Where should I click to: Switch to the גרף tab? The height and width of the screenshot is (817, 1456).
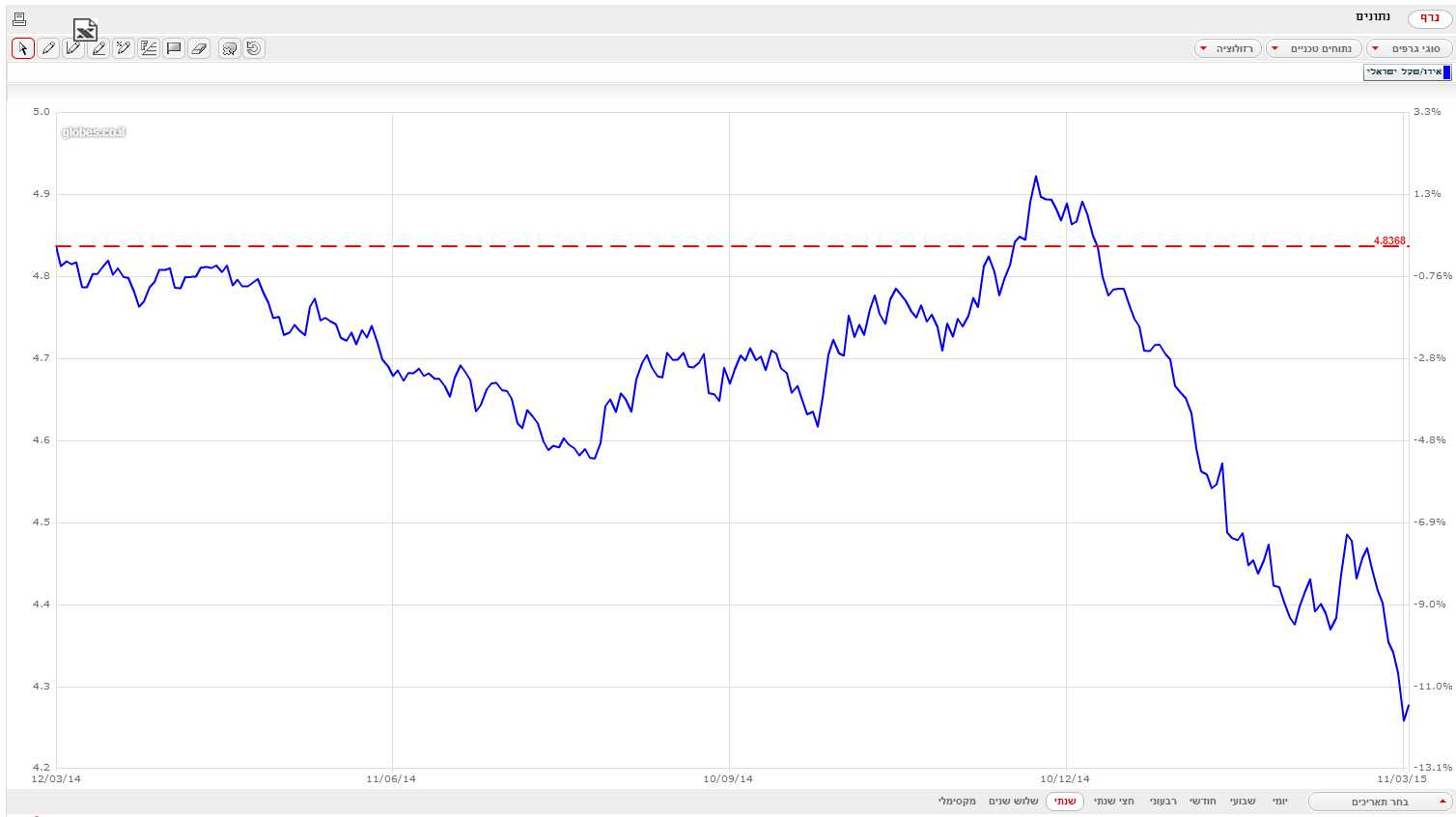pyautogui.click(x=1429, y=18)
